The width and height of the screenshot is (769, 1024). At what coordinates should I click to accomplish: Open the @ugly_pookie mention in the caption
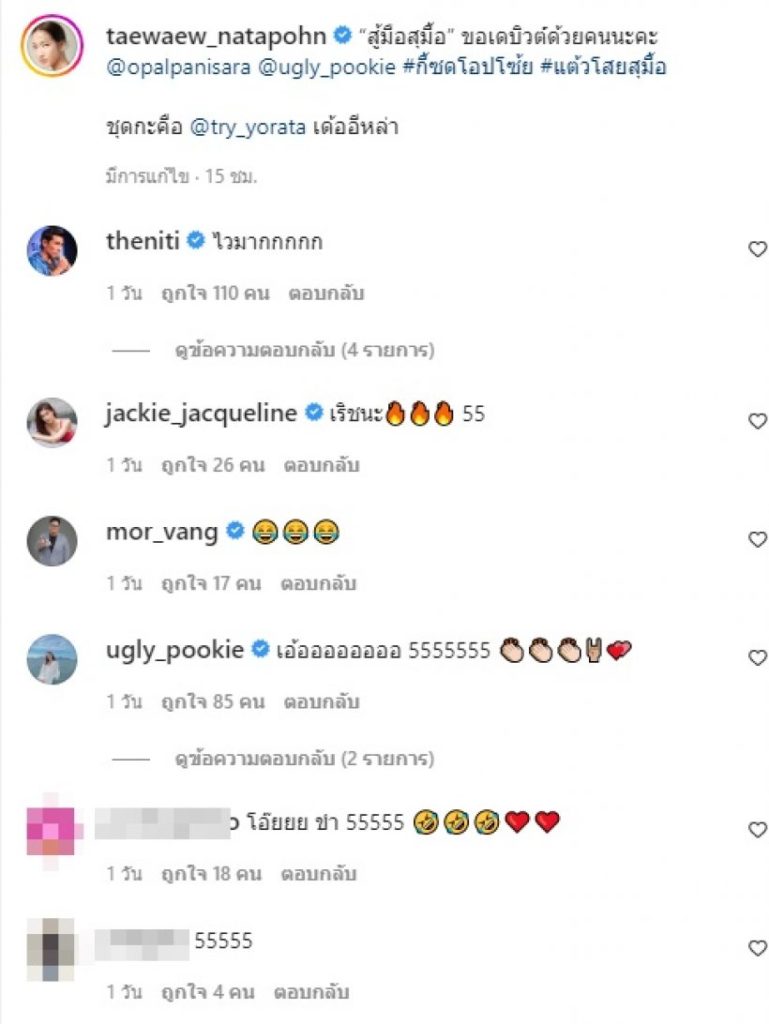[x=327, y=67]
